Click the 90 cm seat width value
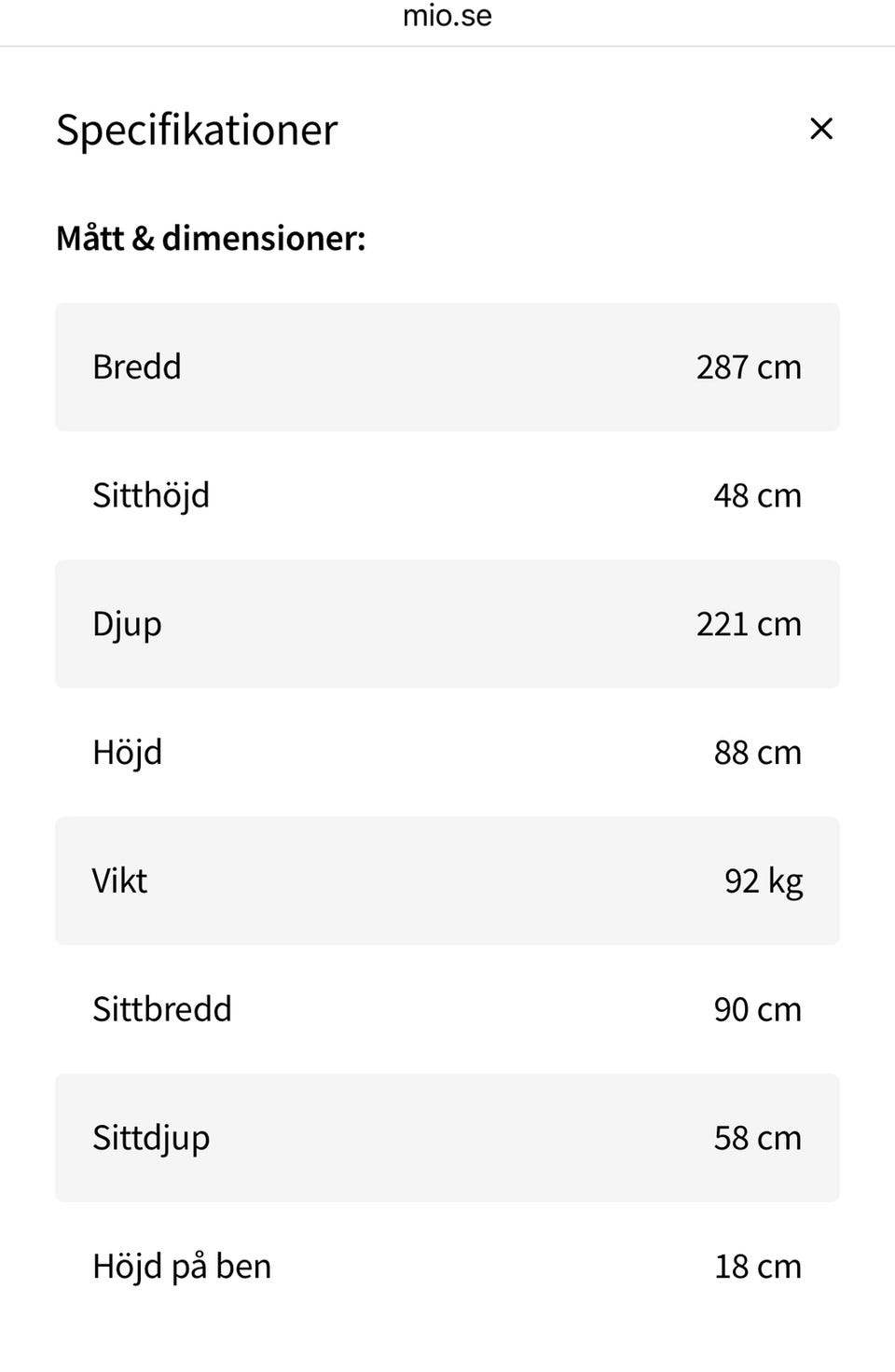The width and height of the screenshot is (895, 1372). coord(757,1010)
